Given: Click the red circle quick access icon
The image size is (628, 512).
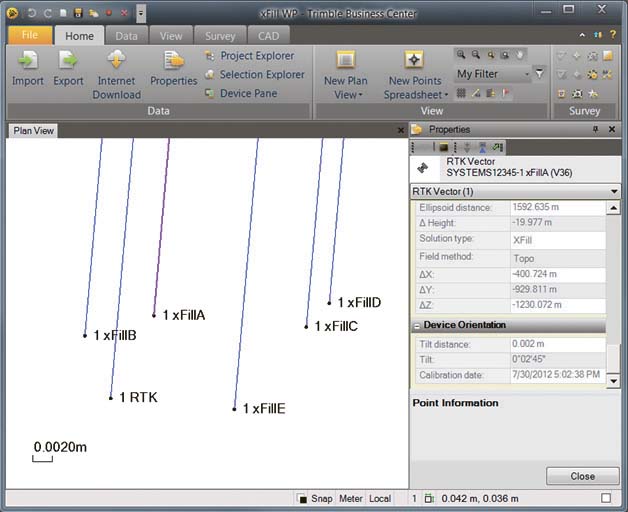Looking at the screenshot, I should click(109, 13).
